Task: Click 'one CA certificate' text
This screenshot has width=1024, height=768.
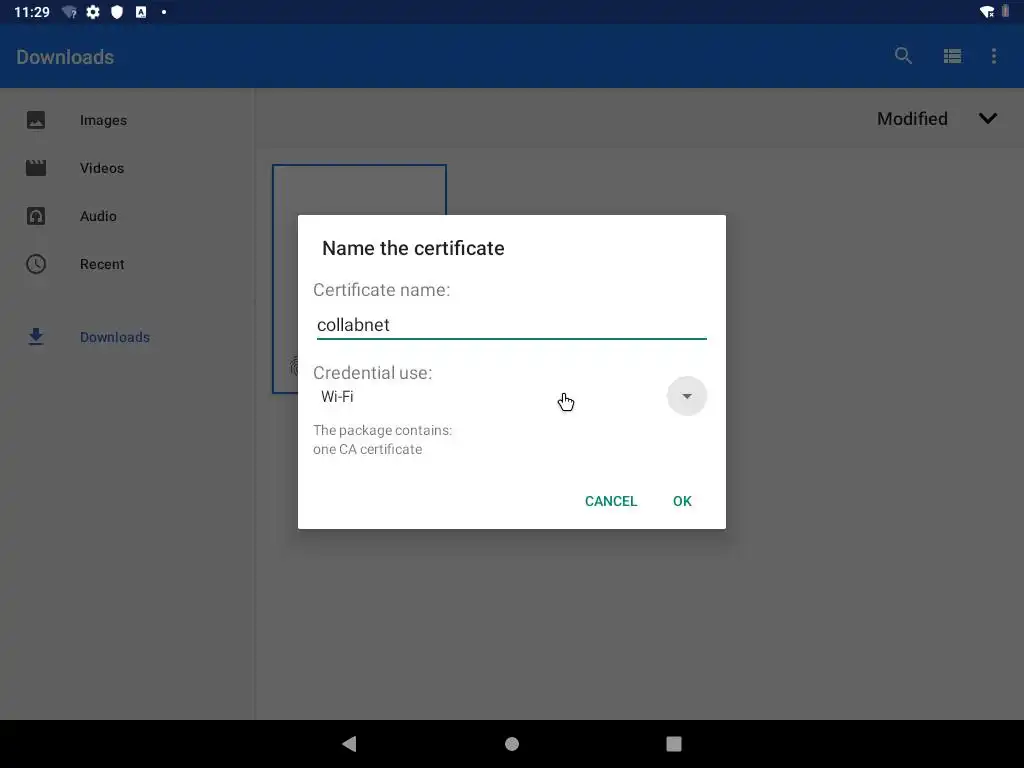Action: coord(368,449)
